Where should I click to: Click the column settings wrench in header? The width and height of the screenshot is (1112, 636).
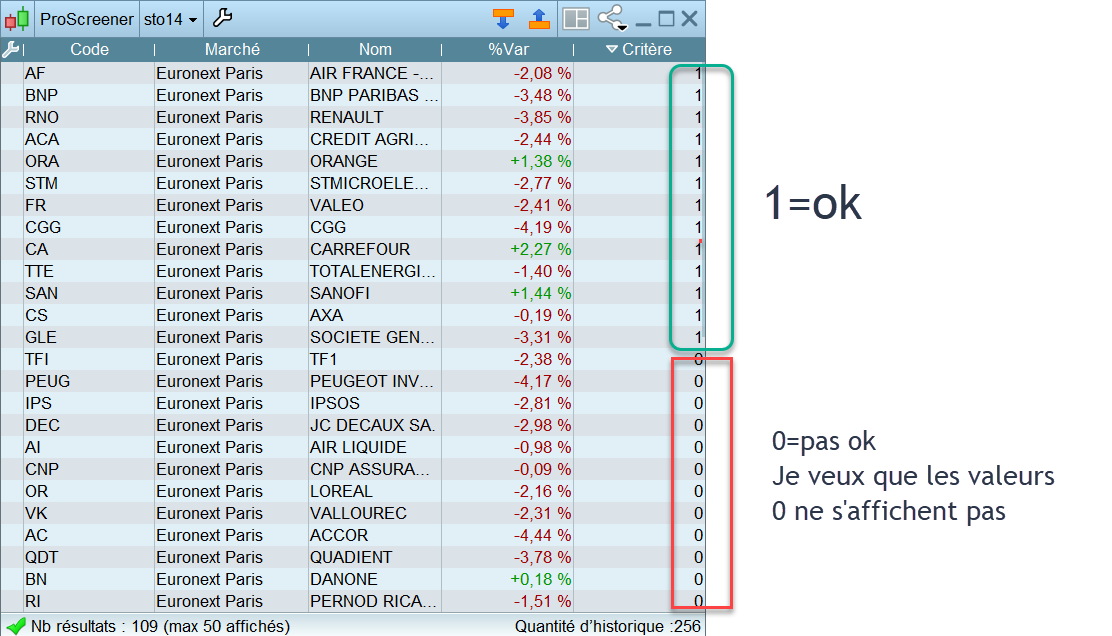click(11, 50)
